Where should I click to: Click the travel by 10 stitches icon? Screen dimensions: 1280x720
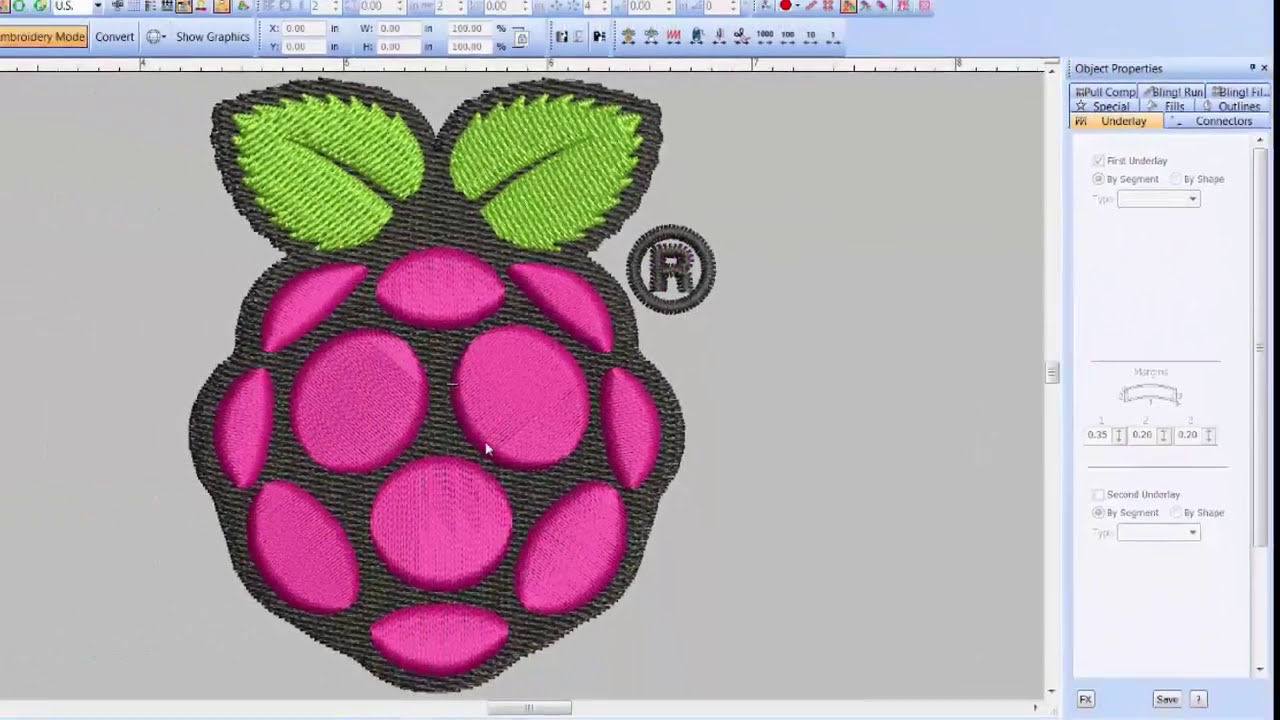pos(811,36)
